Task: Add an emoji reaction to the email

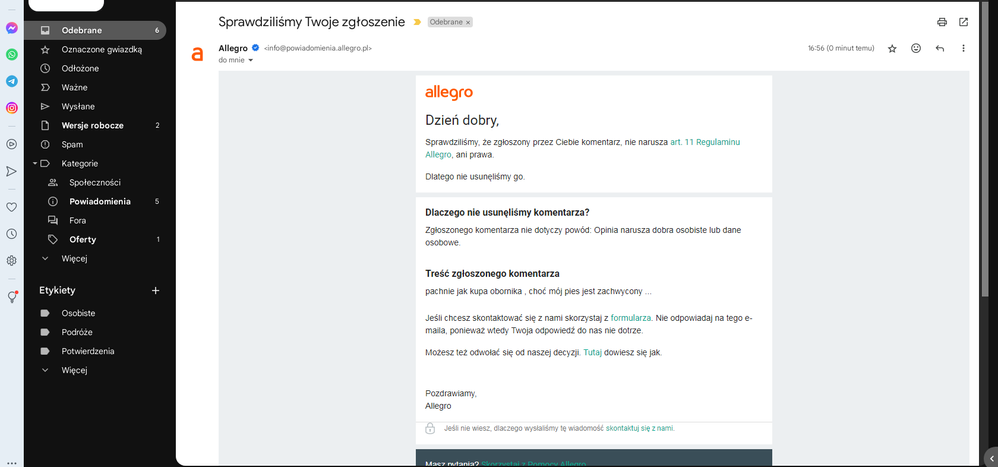Action: tap(916, 48)
